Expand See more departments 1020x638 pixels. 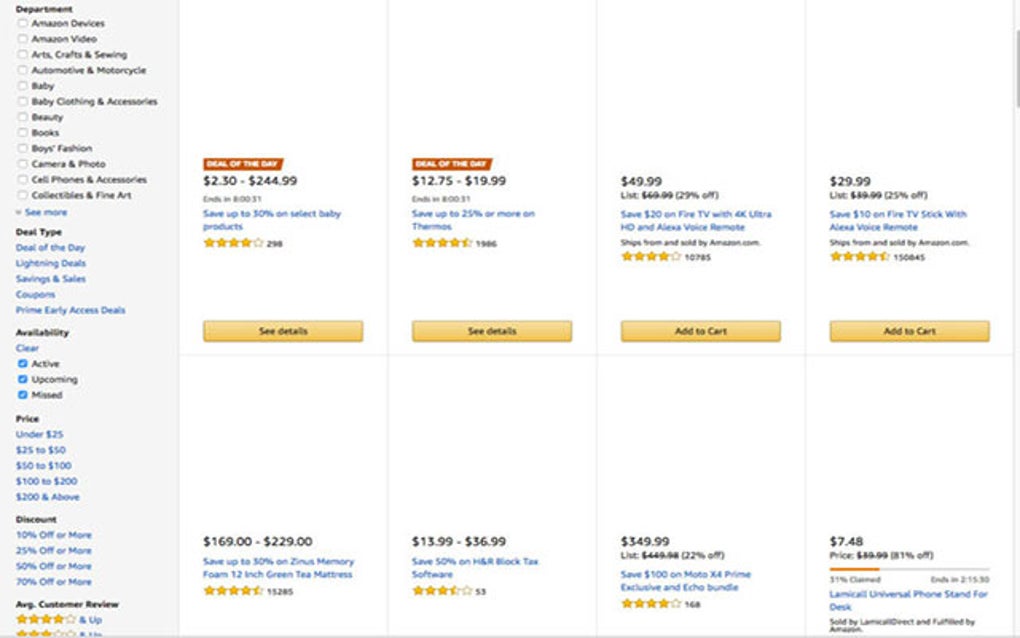(45, 212)
